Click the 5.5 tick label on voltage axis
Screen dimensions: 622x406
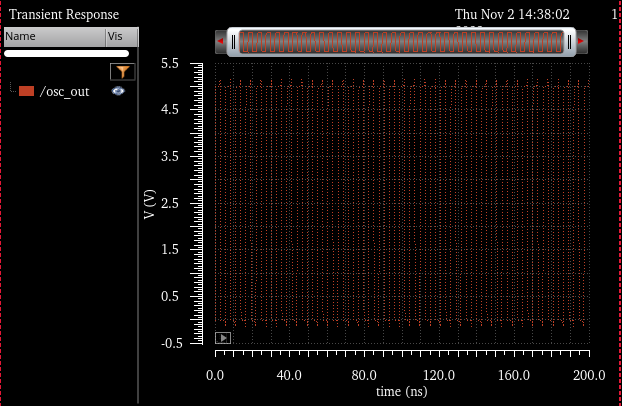(169, 63)
